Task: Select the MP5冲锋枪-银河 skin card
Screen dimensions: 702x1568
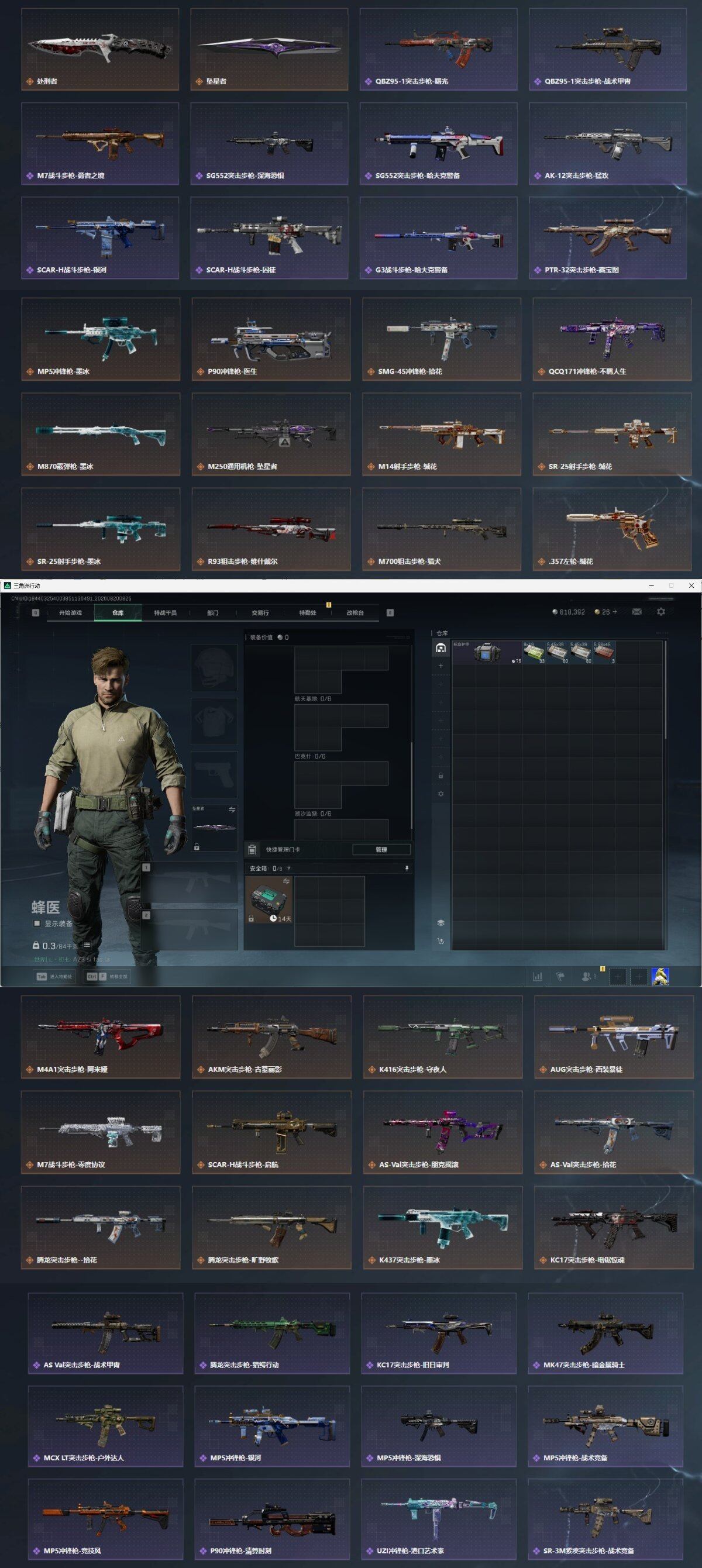Action: click(272, 1426)
